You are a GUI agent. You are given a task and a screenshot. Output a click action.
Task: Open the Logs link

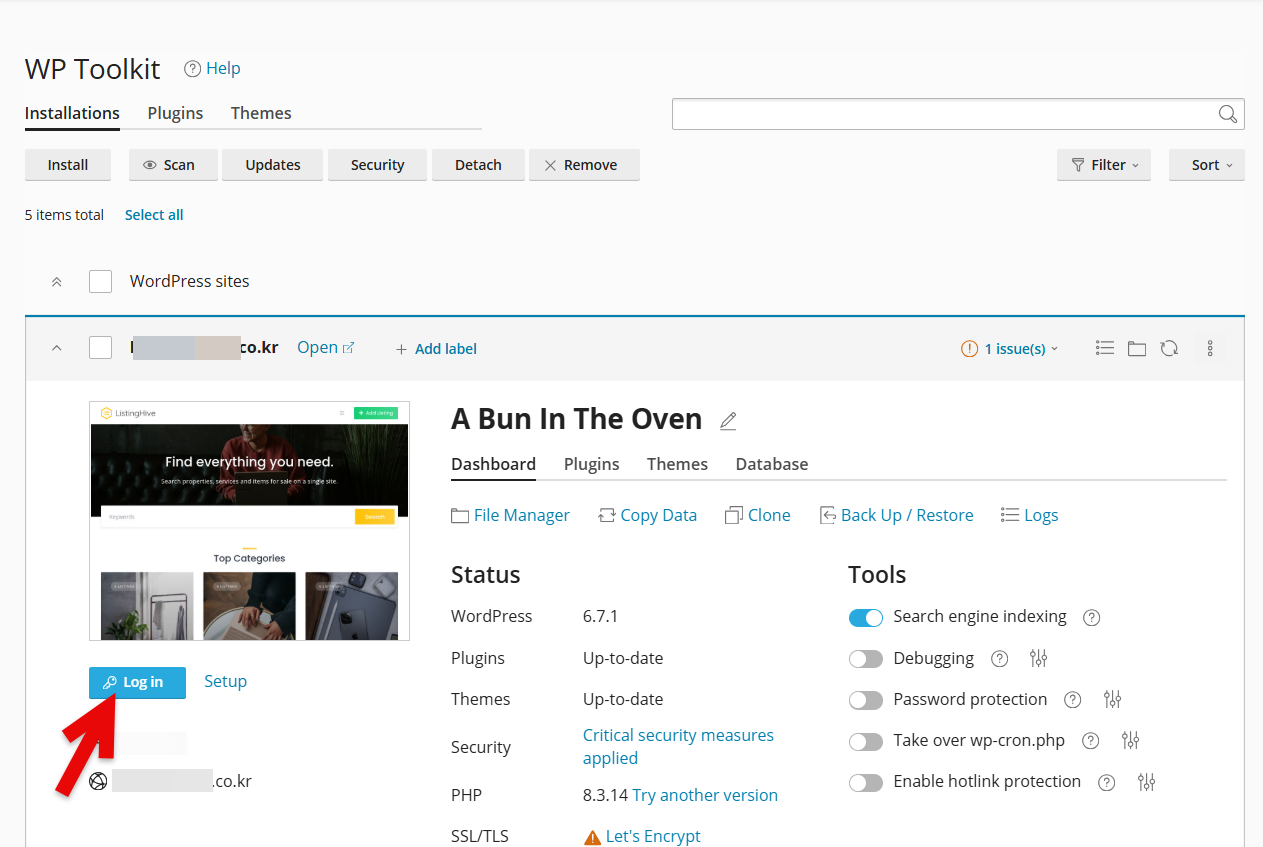click(x=1029, y=515)
